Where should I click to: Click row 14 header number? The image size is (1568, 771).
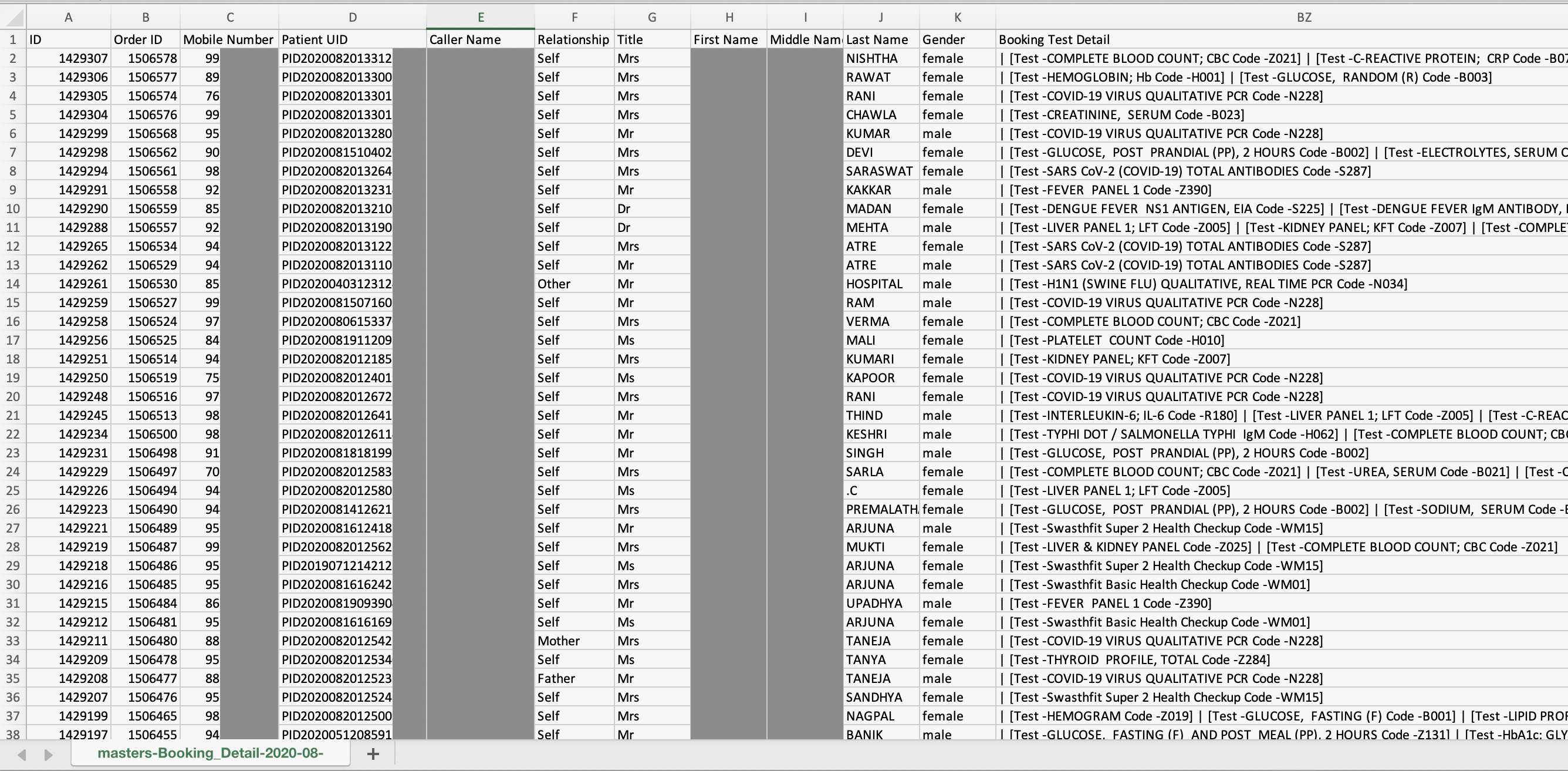[12, 284]
